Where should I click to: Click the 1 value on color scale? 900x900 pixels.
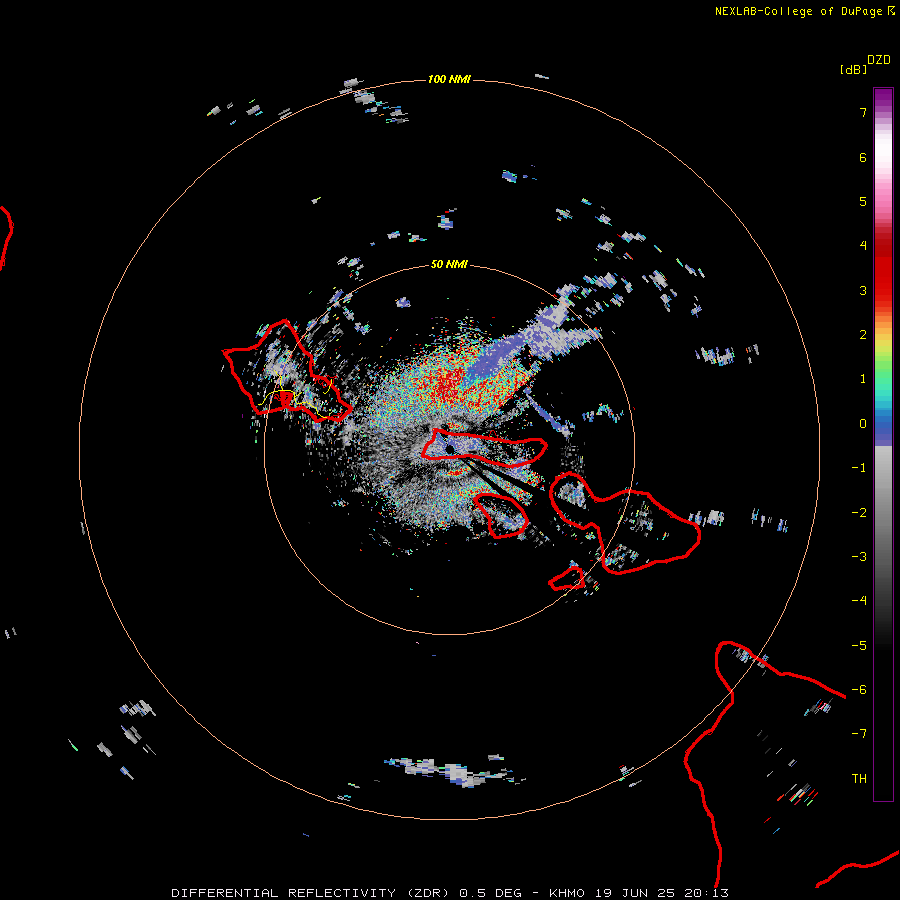[863, 379]
